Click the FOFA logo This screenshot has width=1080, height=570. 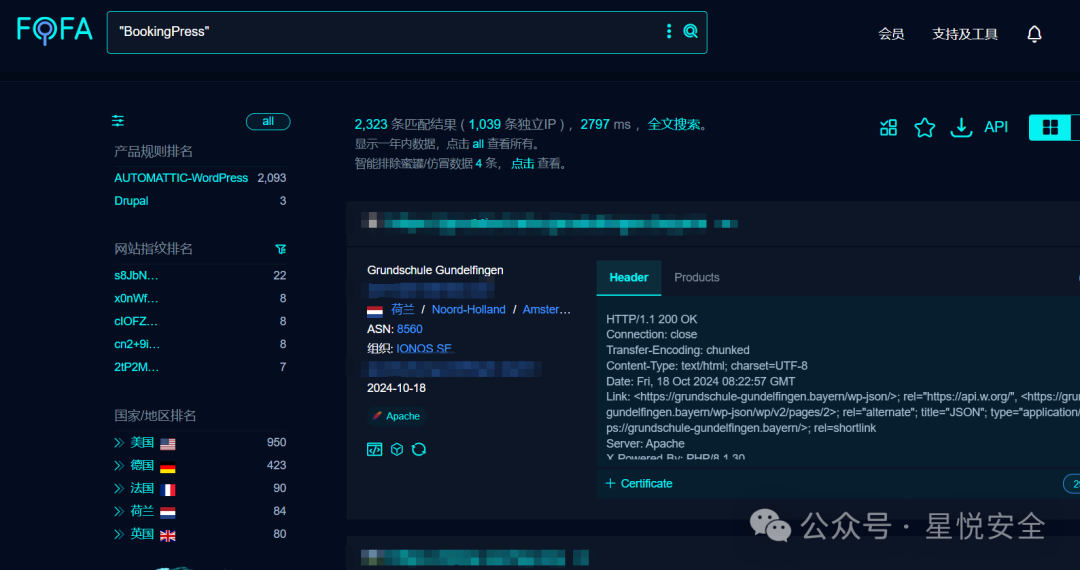(x=54, y=30)
